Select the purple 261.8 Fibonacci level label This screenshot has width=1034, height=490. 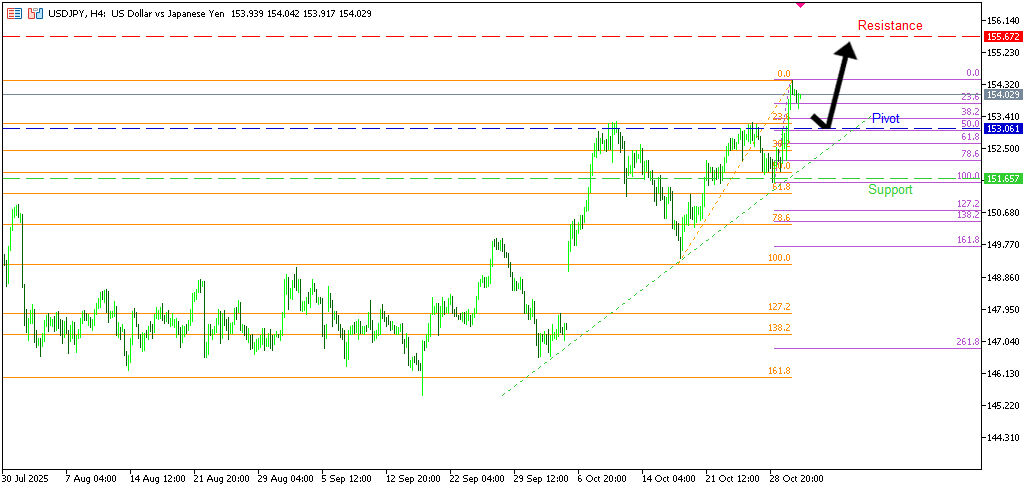click(x=967, y=342)
